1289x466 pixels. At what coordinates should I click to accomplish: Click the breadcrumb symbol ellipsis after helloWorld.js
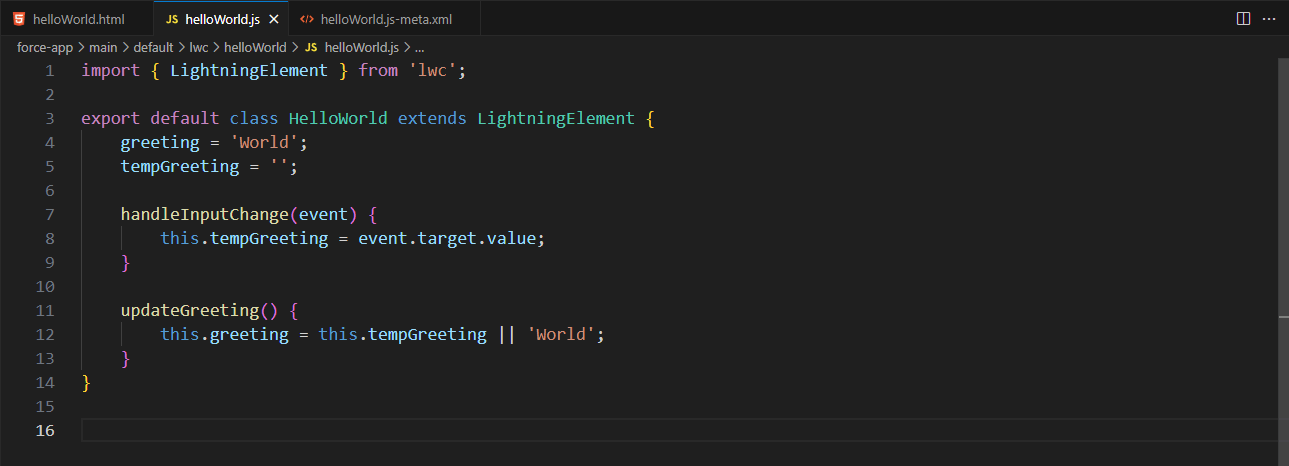coord(419,47)
